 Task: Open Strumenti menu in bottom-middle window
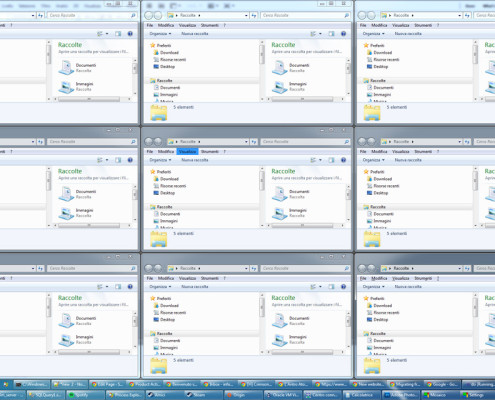pyautogui.click(x=210, y=278)
